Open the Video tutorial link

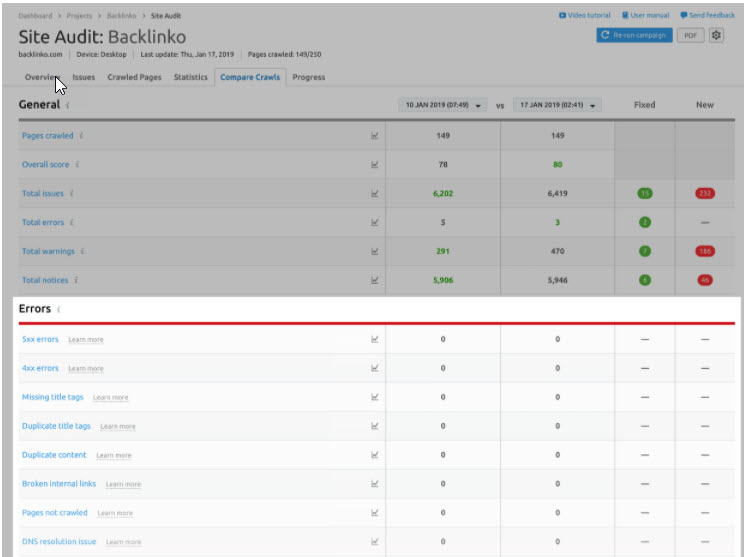(585, 15)
